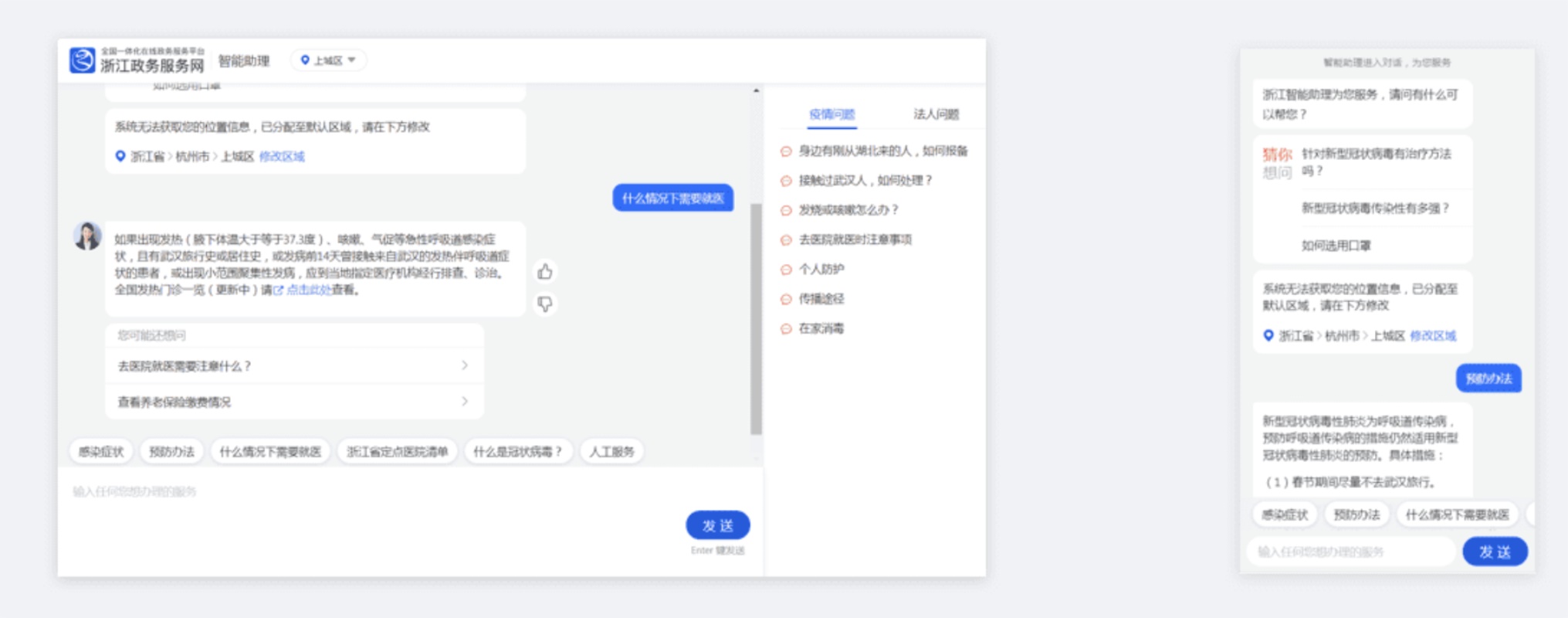Select 什么情况下需要就医 chip in left window

click(x=270, y=452)
